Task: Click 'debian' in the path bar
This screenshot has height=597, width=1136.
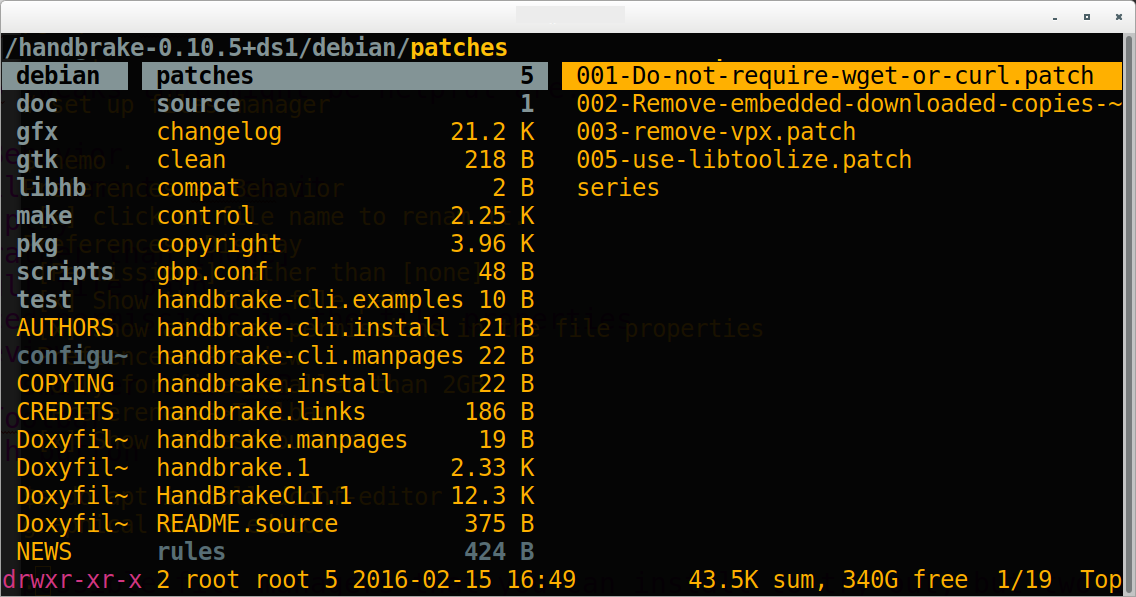Action: tap(354, 48)
